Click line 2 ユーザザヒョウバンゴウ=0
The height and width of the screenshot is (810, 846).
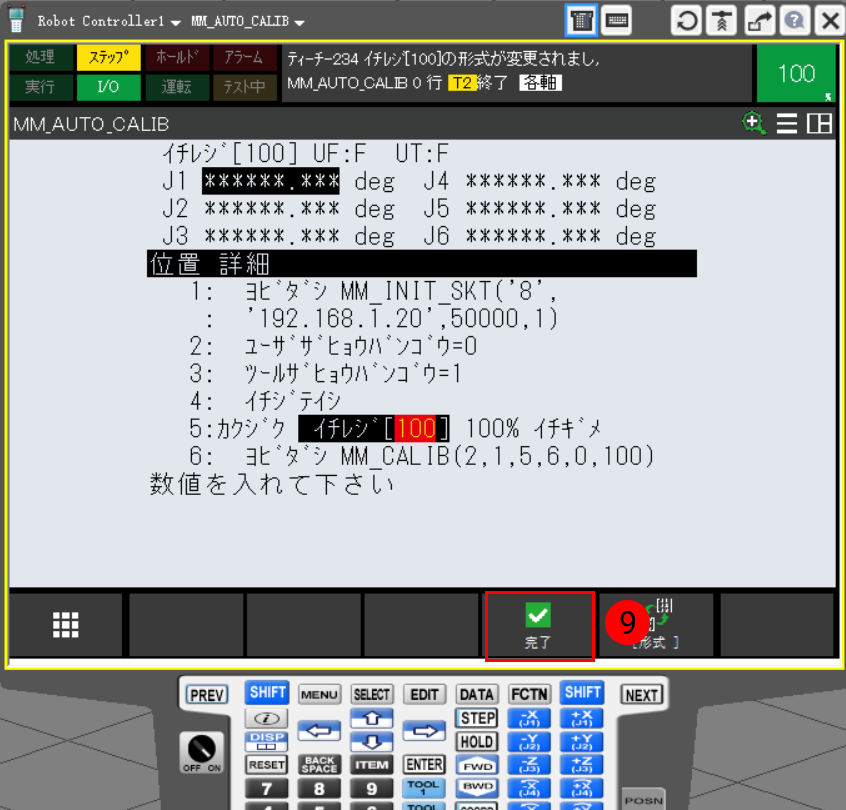pos(333,346)
